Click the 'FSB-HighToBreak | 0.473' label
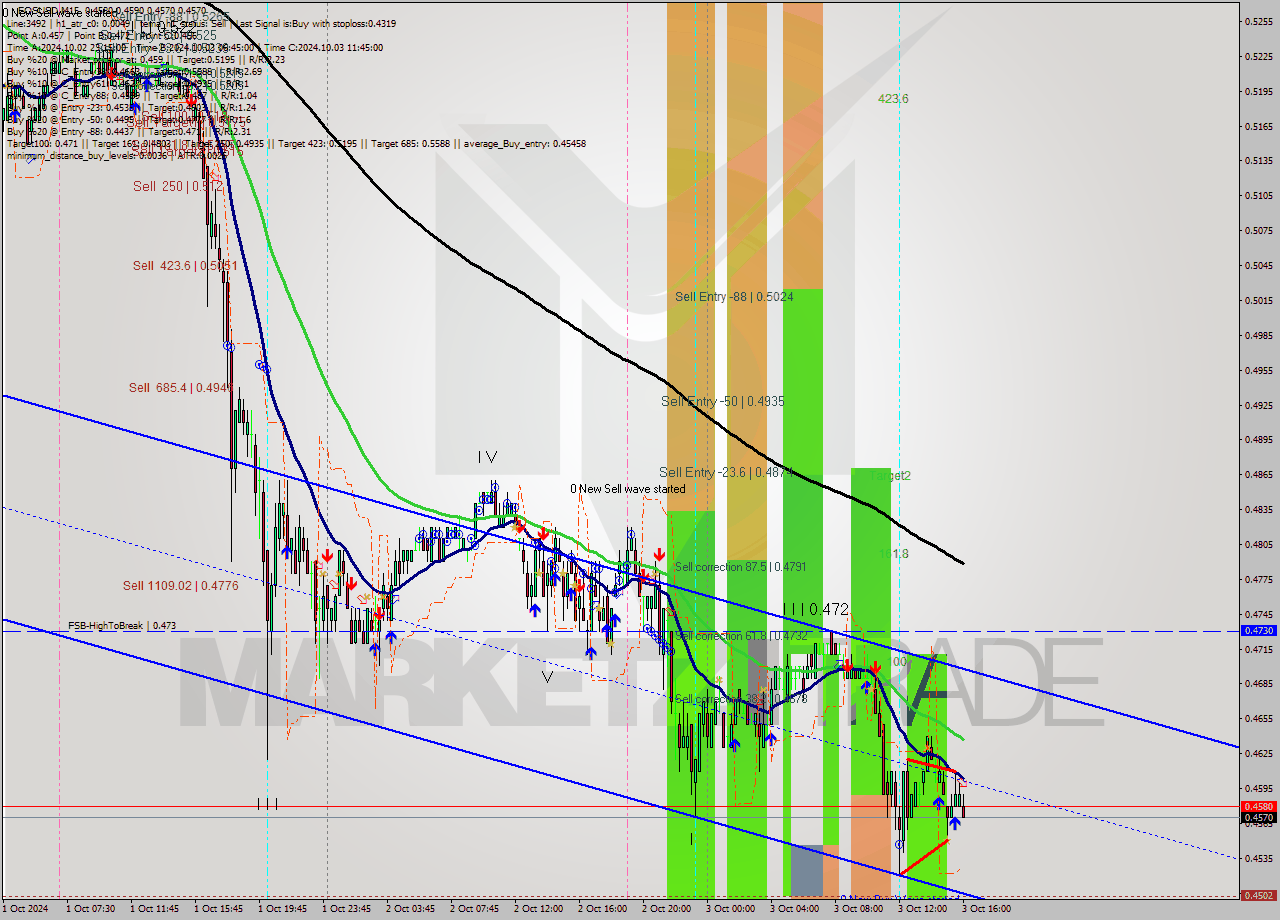 click(122, 626)
